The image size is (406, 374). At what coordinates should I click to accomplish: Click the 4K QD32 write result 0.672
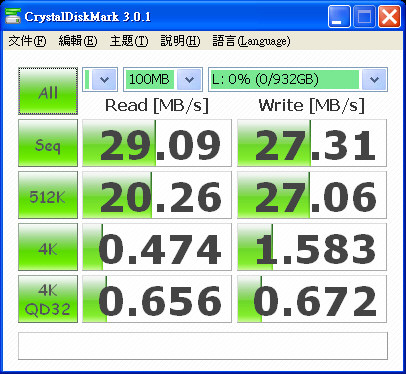(x=312, y=299)
